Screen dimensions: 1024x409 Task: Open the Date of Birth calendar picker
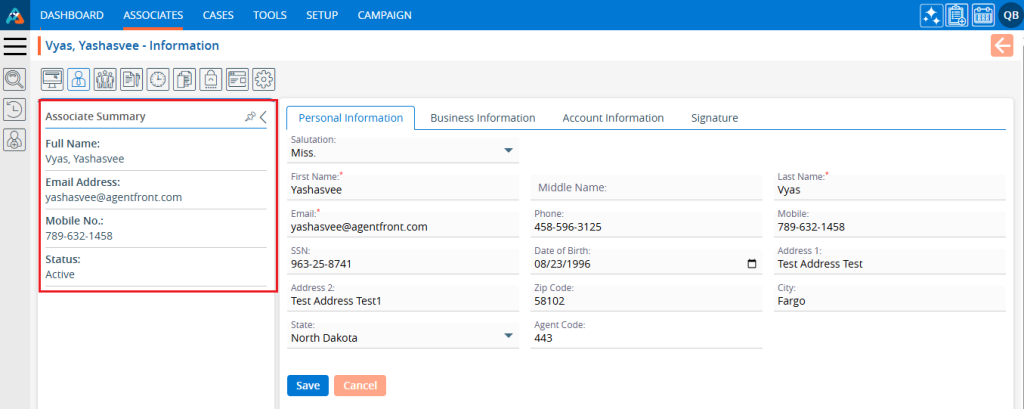tap(752, 264)
